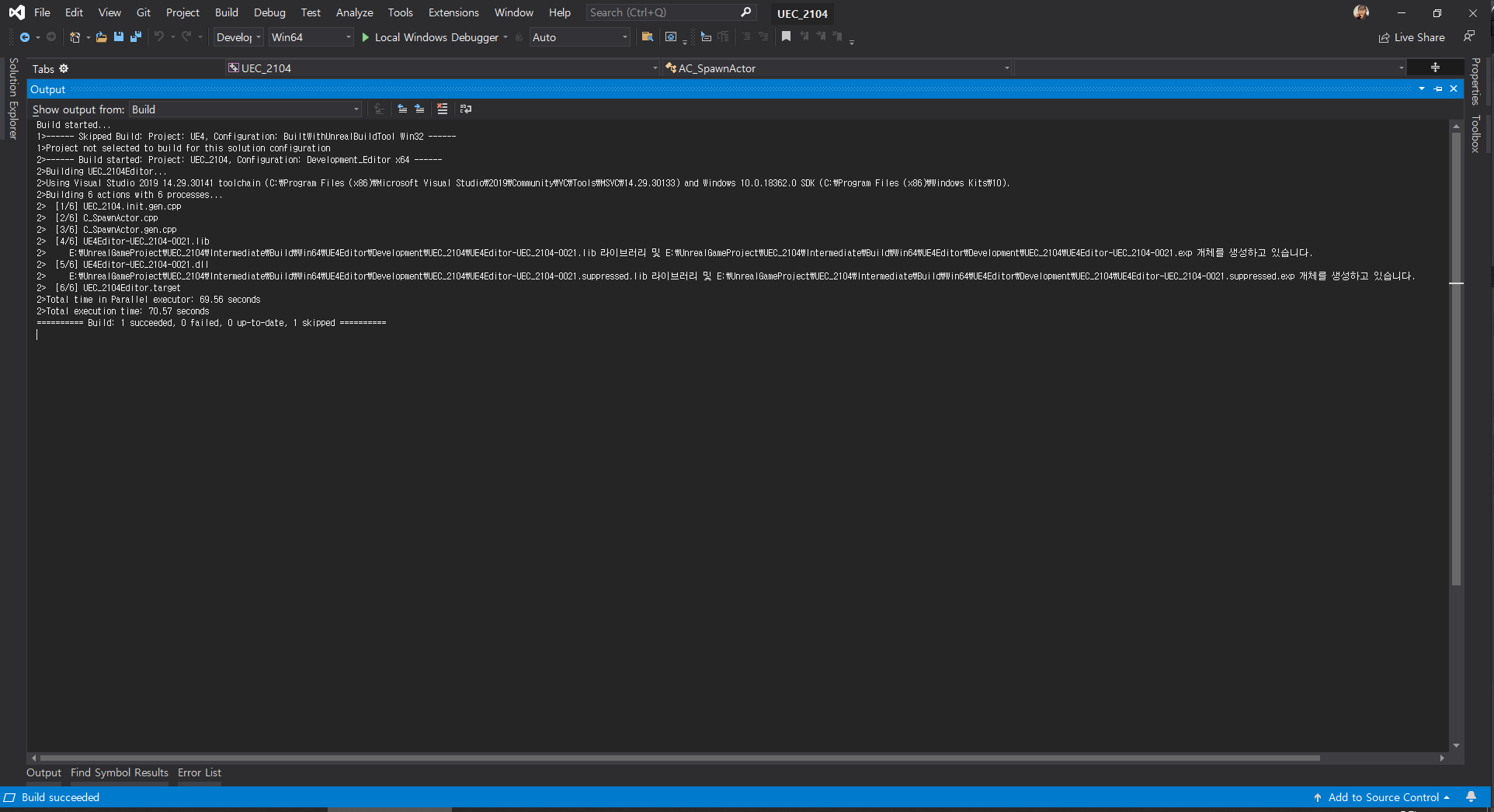Open the account profile picture
1494x812 pixels.
[1360, 12]
